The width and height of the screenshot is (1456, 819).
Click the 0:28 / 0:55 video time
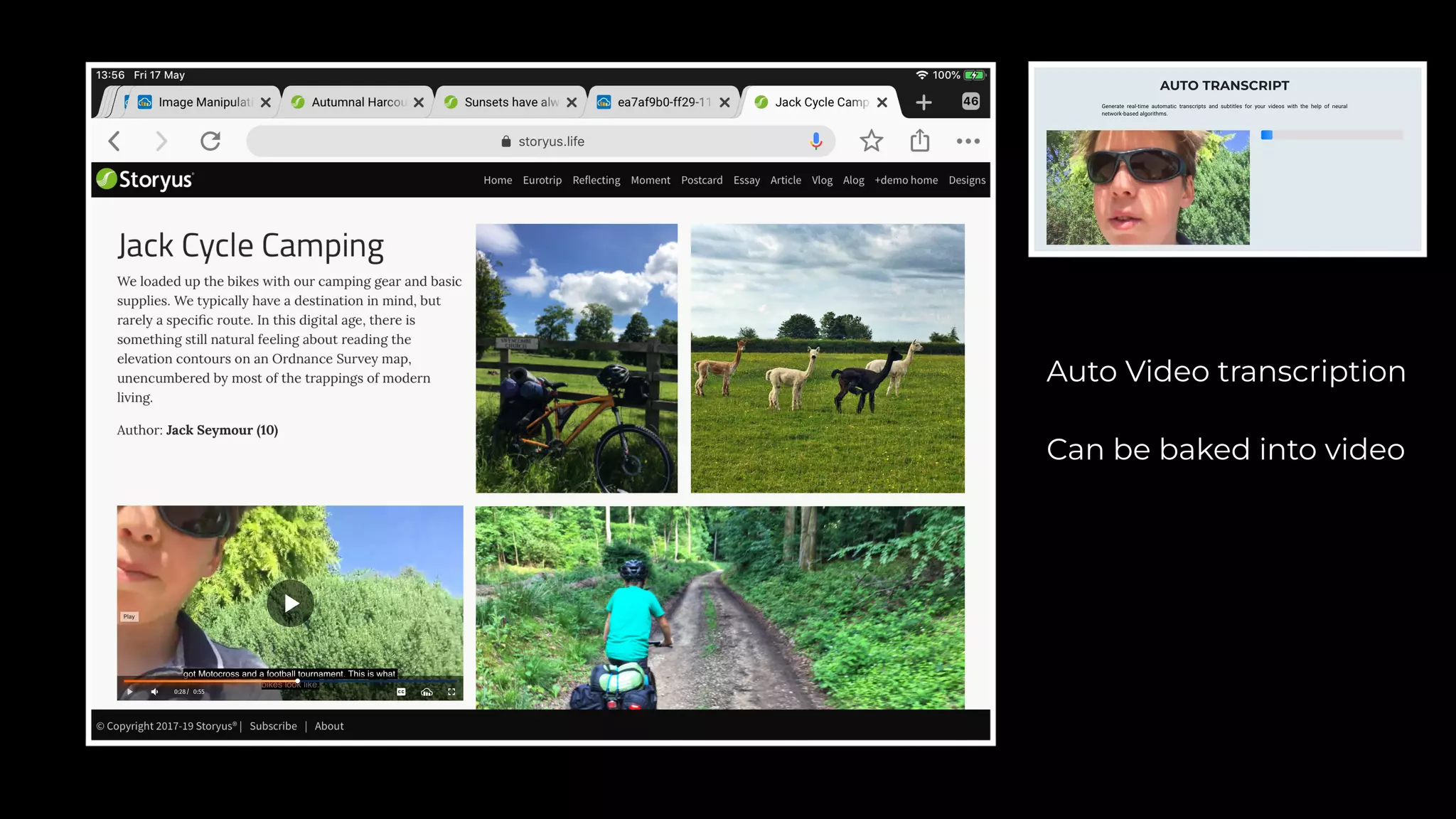click(189, 692)
